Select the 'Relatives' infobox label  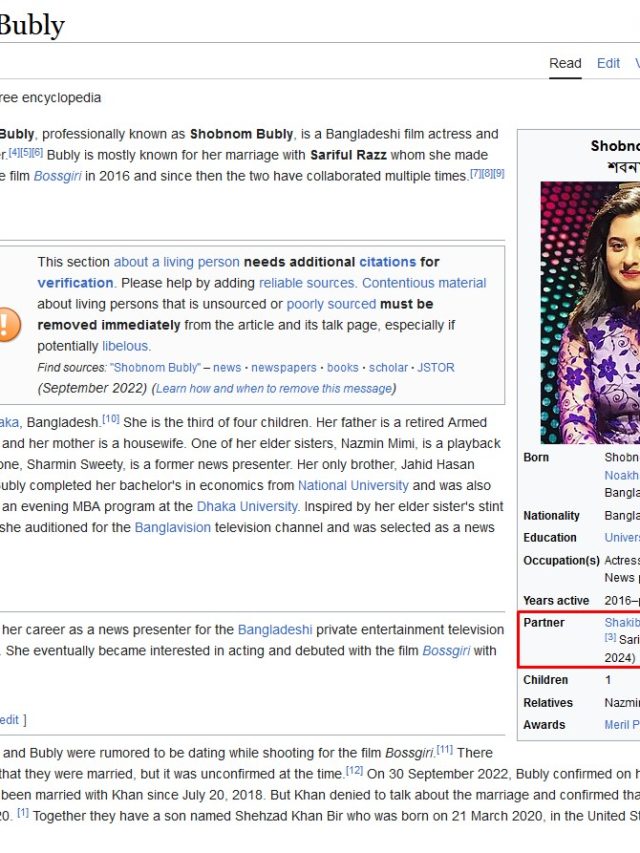tap(548, 703)
